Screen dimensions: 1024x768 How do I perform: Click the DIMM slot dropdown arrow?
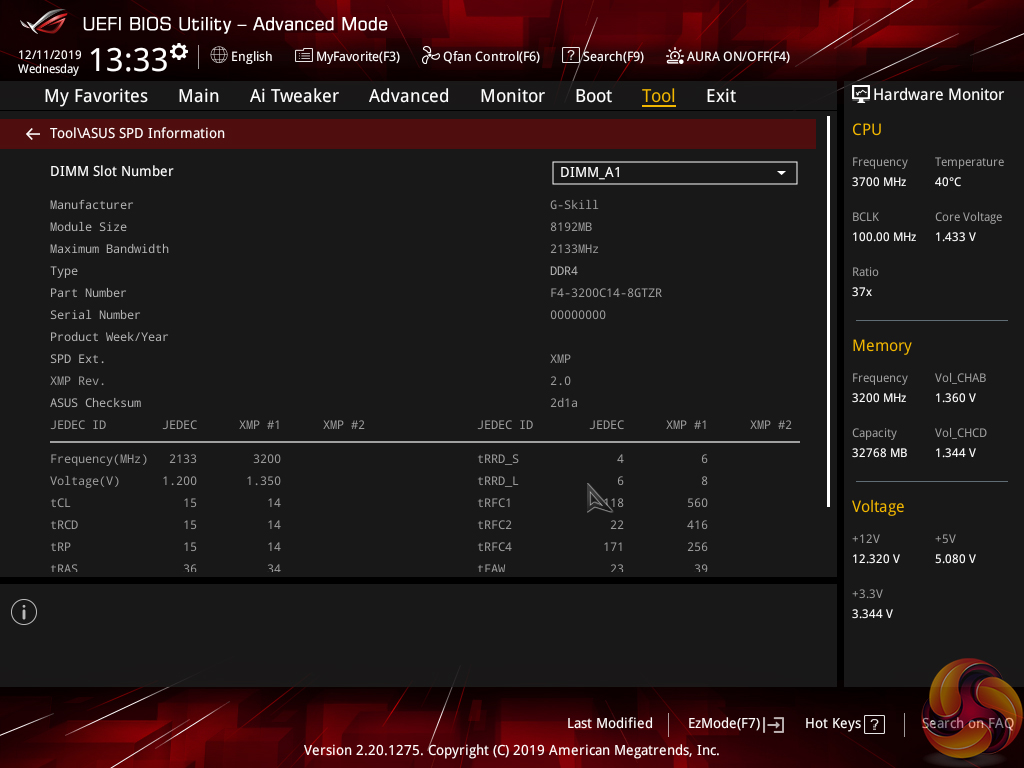(781, 173)
